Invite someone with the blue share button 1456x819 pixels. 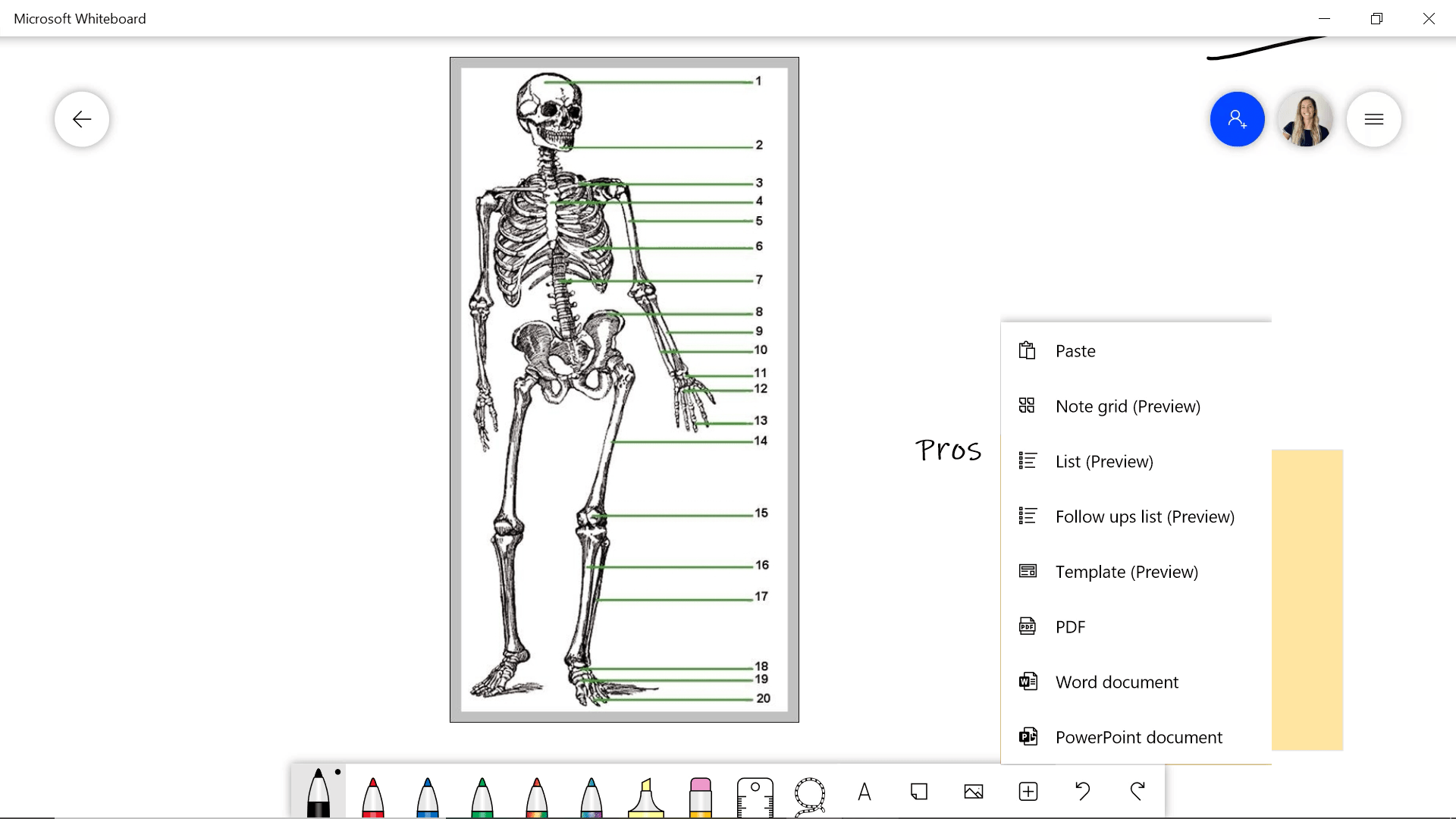pyautogui.click(x=1238, y=119)
